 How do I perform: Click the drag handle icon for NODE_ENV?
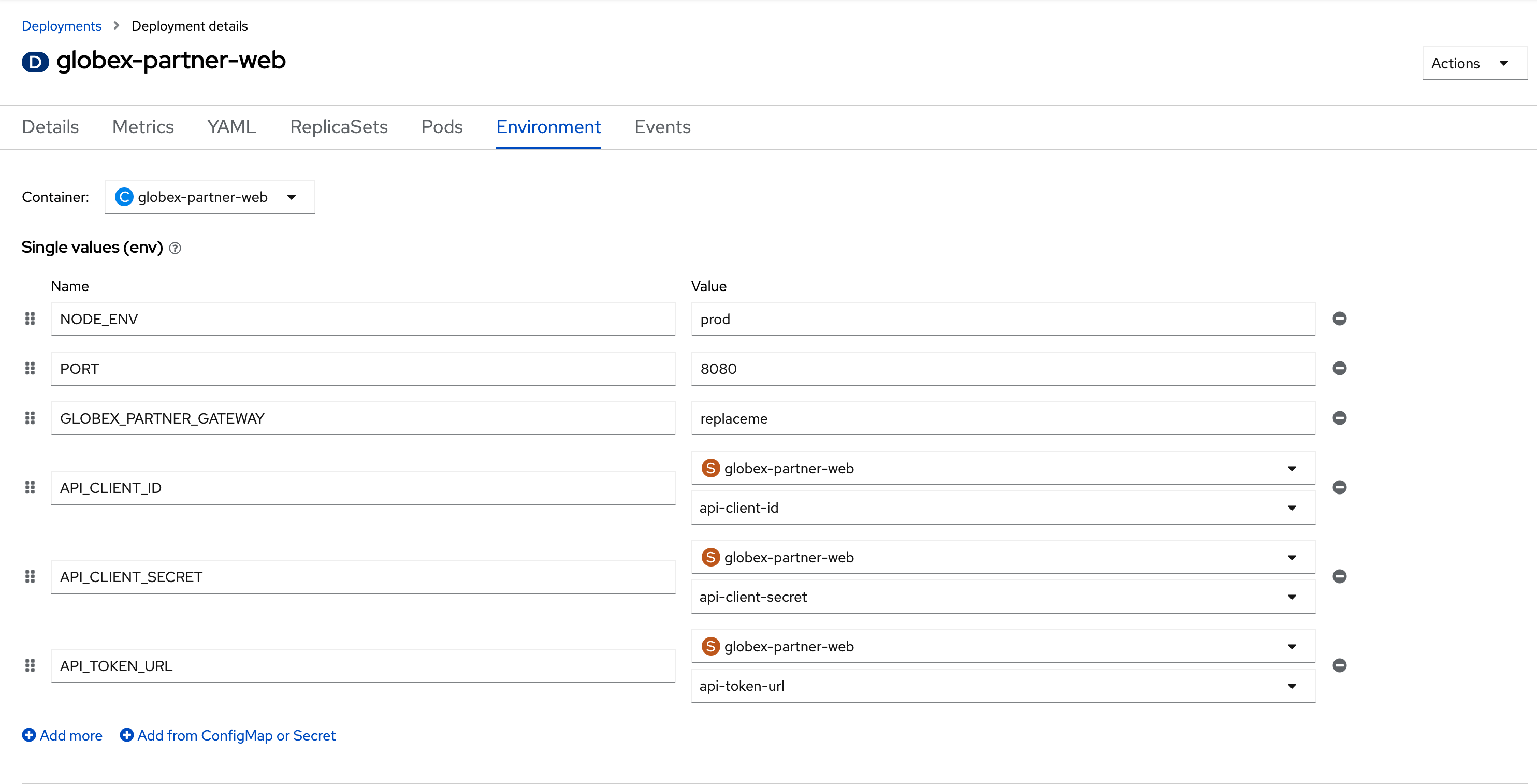click(x=30, y=318)
